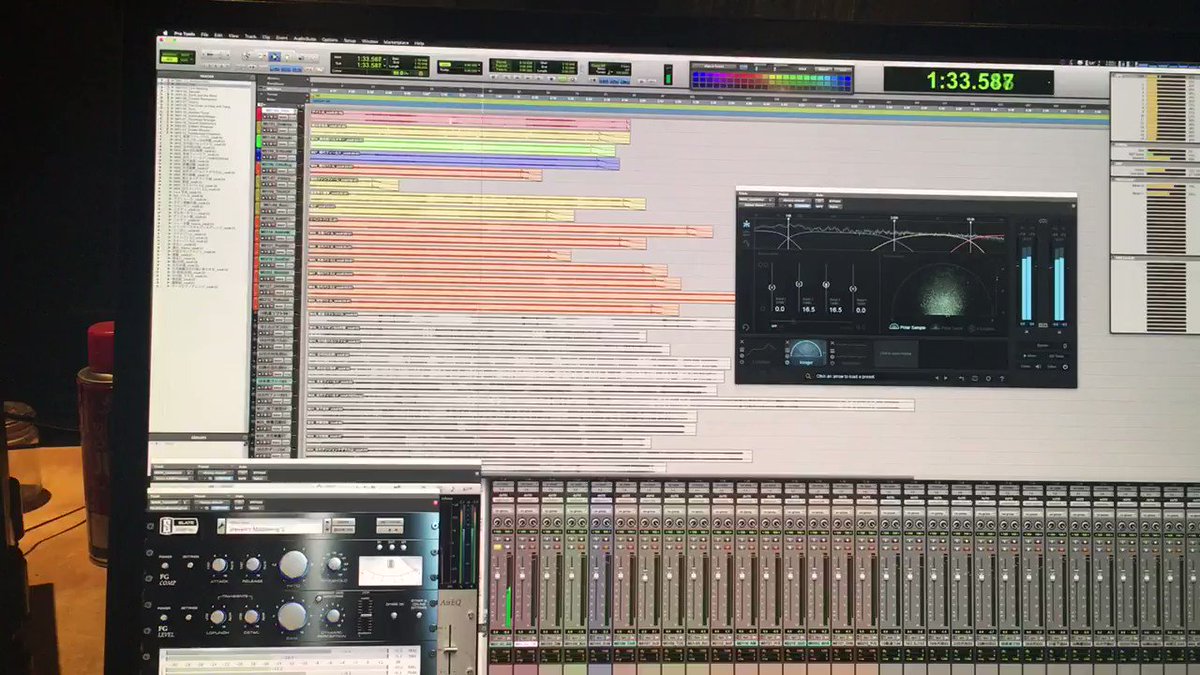The image size is (1200, 675).
Task: Close the FG-X plug-in window red button
Action: coord(436,502)
